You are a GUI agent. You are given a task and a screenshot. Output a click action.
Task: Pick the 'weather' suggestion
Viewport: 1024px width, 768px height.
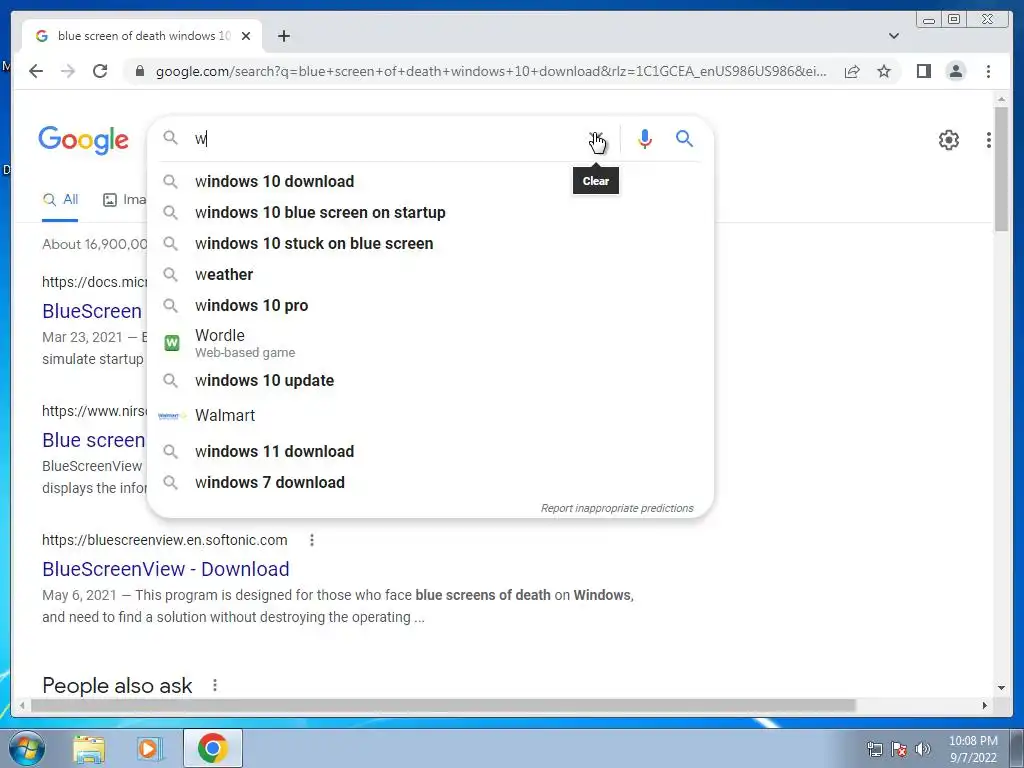pos(431,274)
